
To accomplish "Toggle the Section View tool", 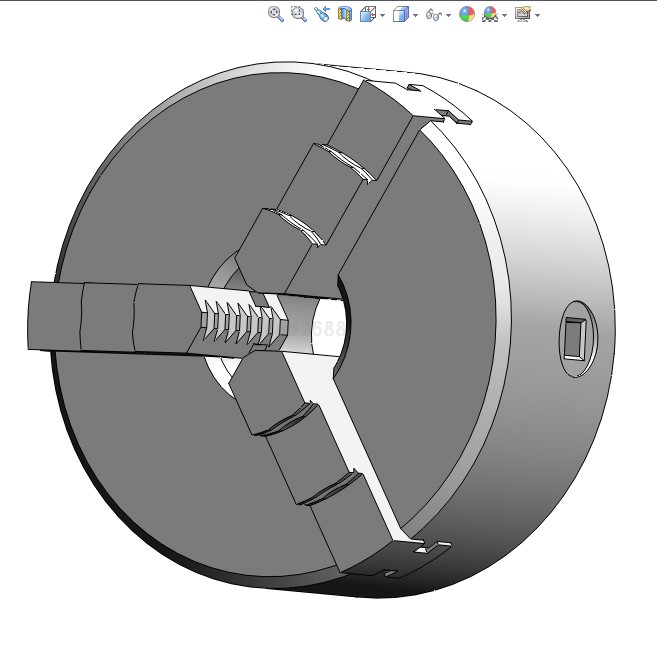I will (x=345, y=14).
